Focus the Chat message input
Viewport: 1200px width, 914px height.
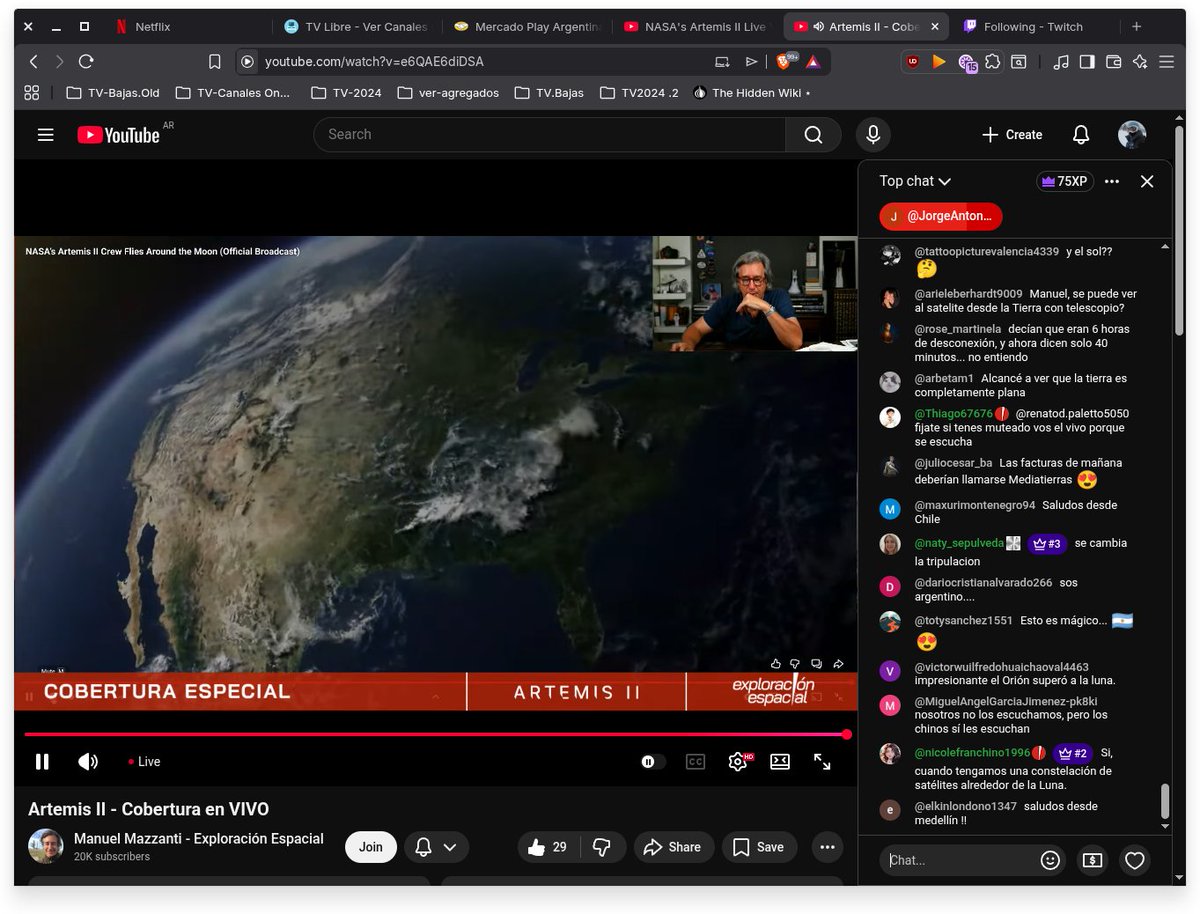tap(960, 860)
